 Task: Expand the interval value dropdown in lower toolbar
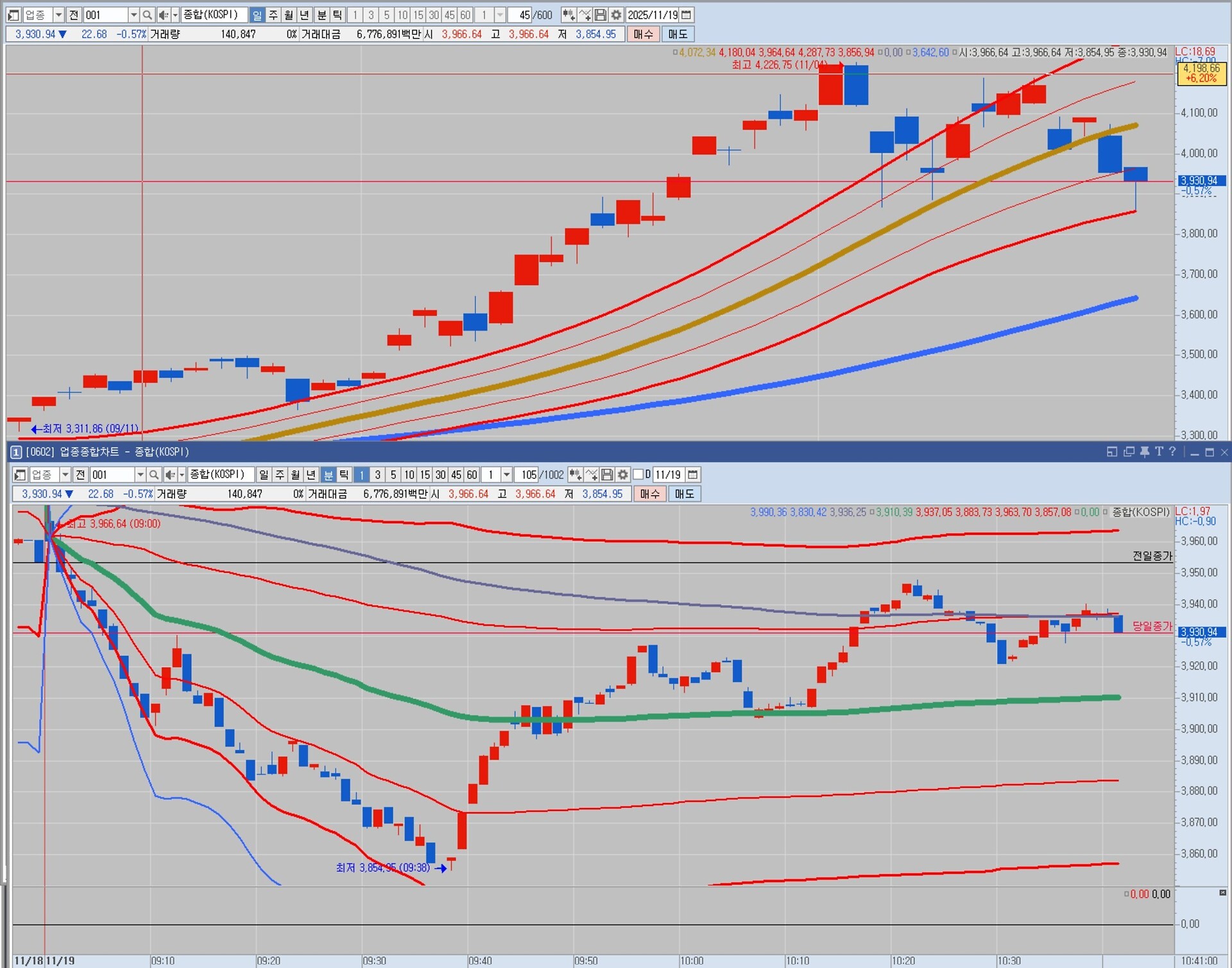point(506,474)
